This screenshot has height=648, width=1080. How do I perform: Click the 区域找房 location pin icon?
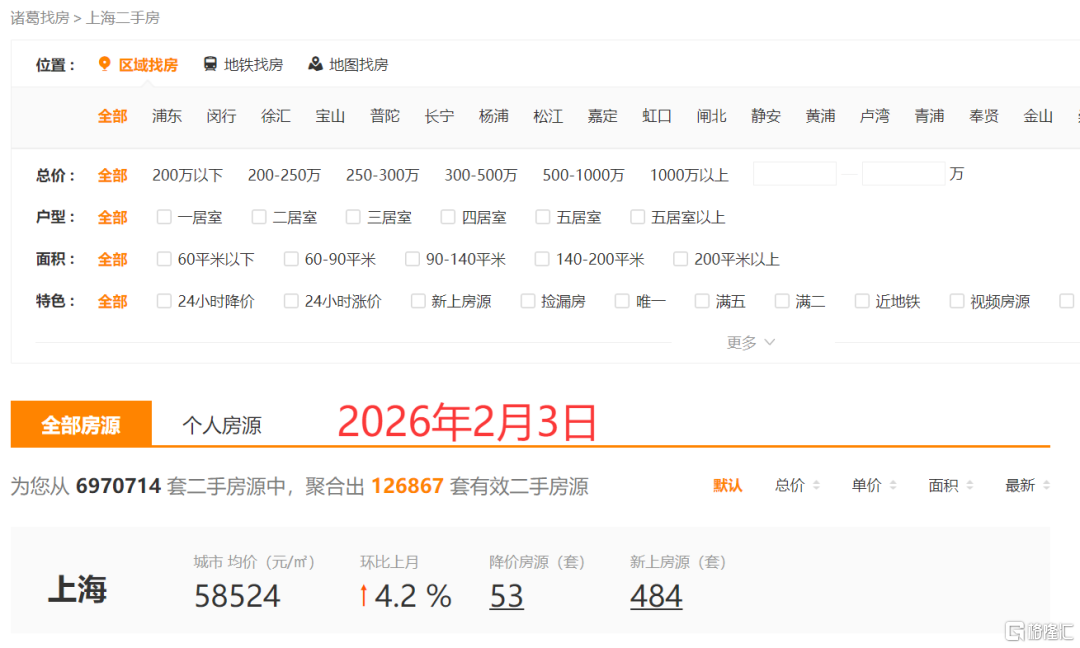pyautogui.click(x=104, y=64)
